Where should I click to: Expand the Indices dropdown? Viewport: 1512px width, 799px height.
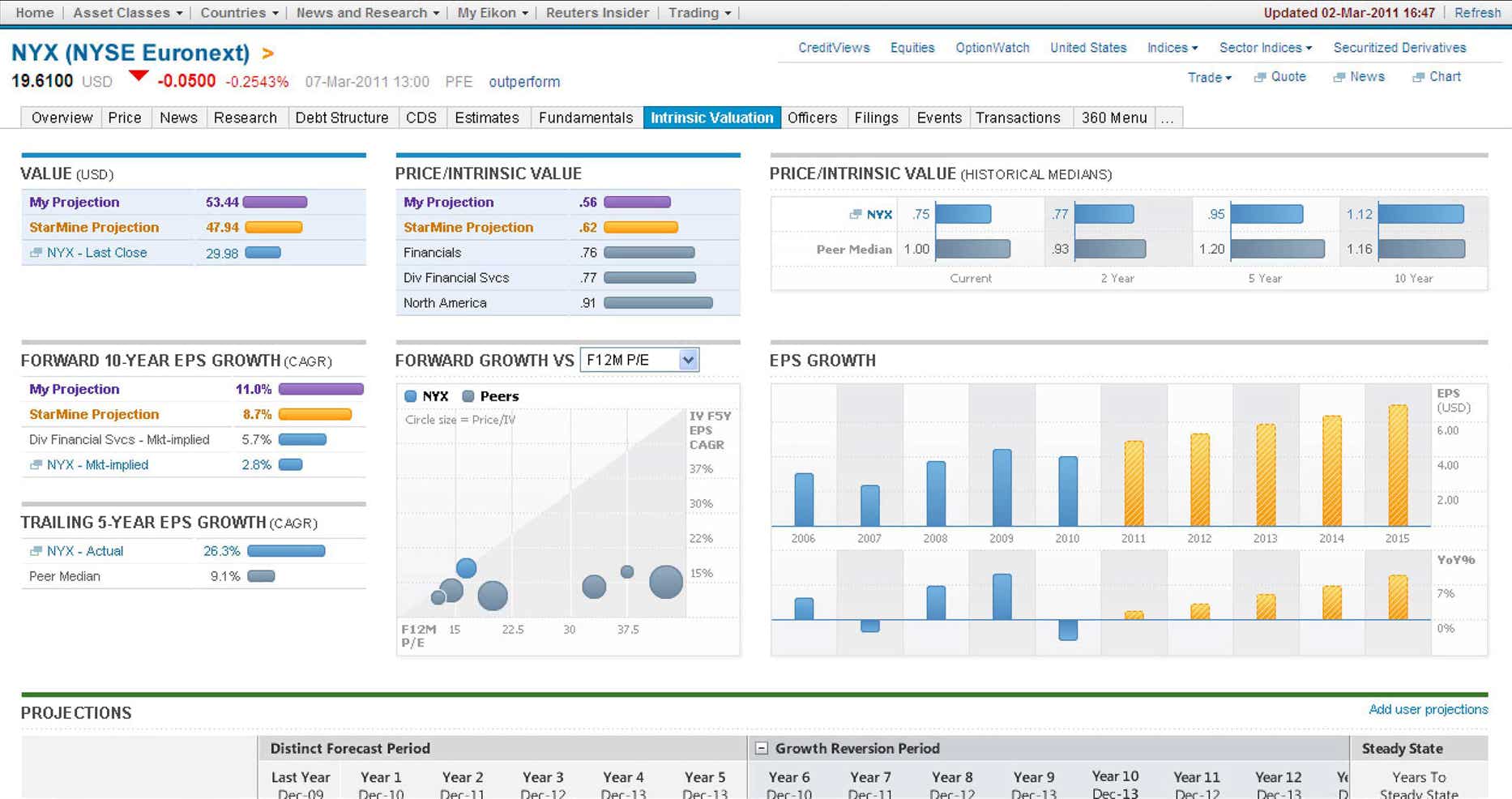1172,48
